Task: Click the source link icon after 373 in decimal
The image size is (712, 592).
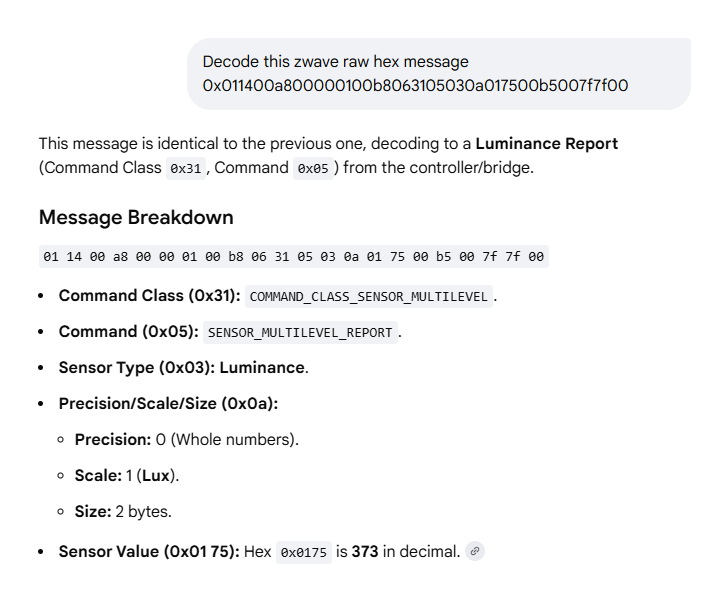Action: 475,551
